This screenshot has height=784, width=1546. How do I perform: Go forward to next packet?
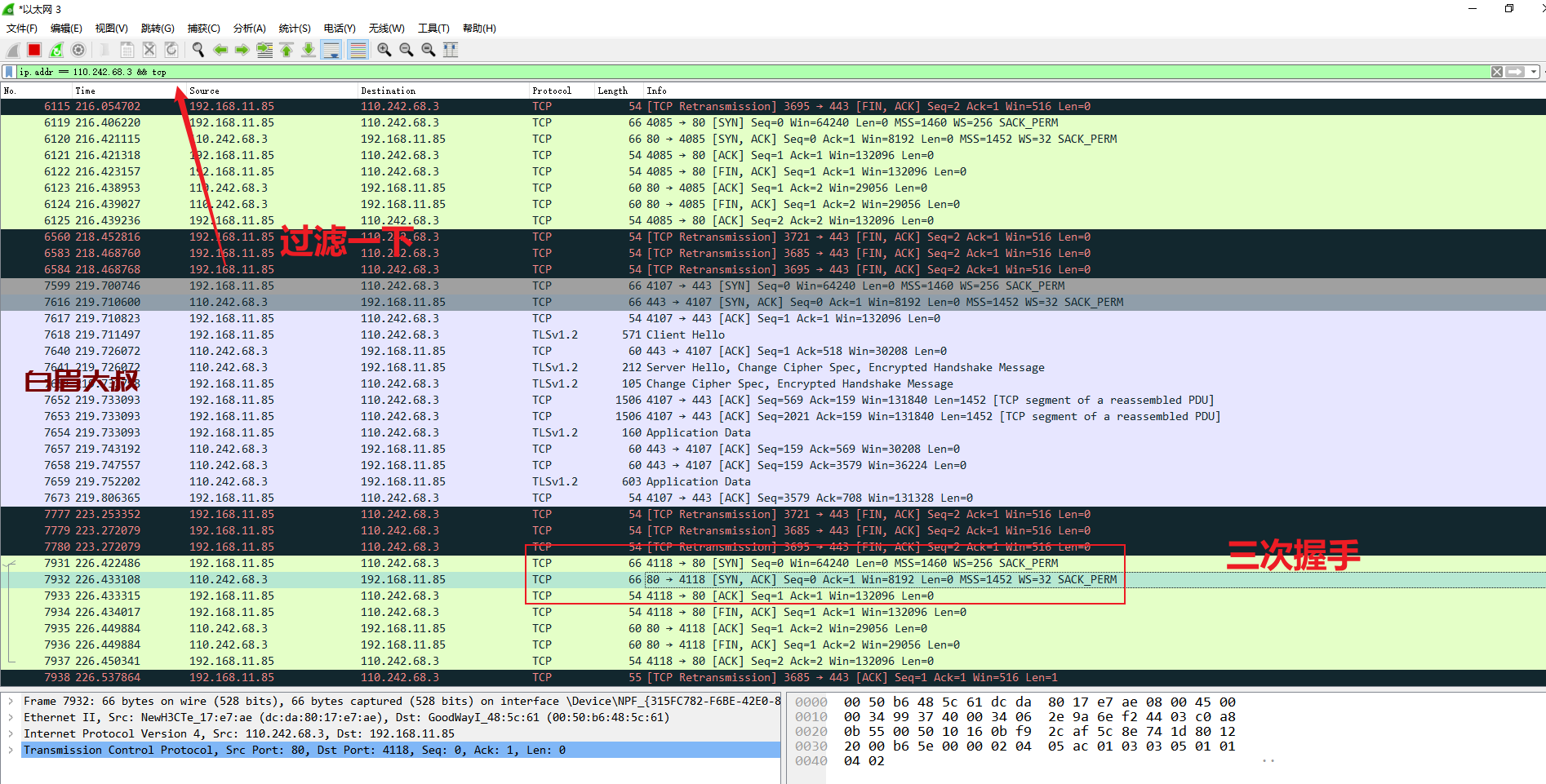coord(242,50)
